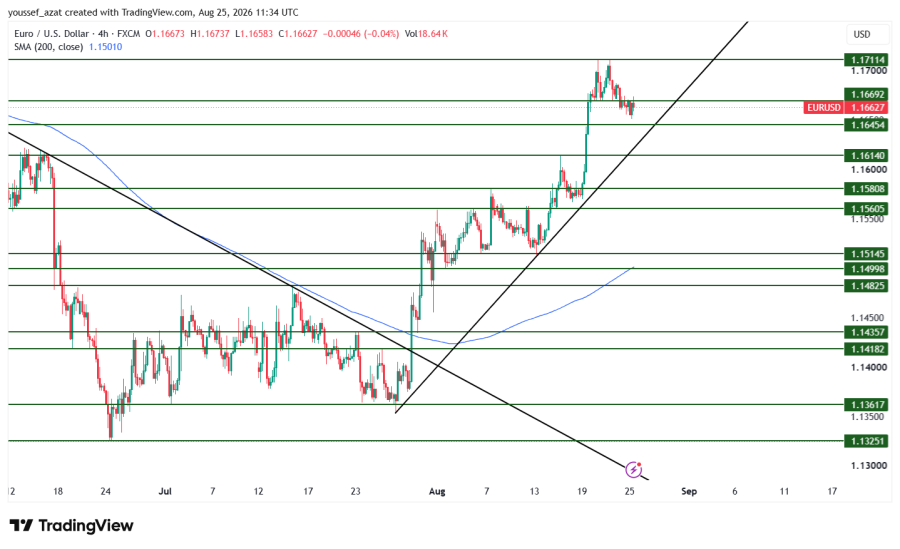Select the 1.15605 price level label
This screenshot has height=549, width=900.
click(866, 208)
